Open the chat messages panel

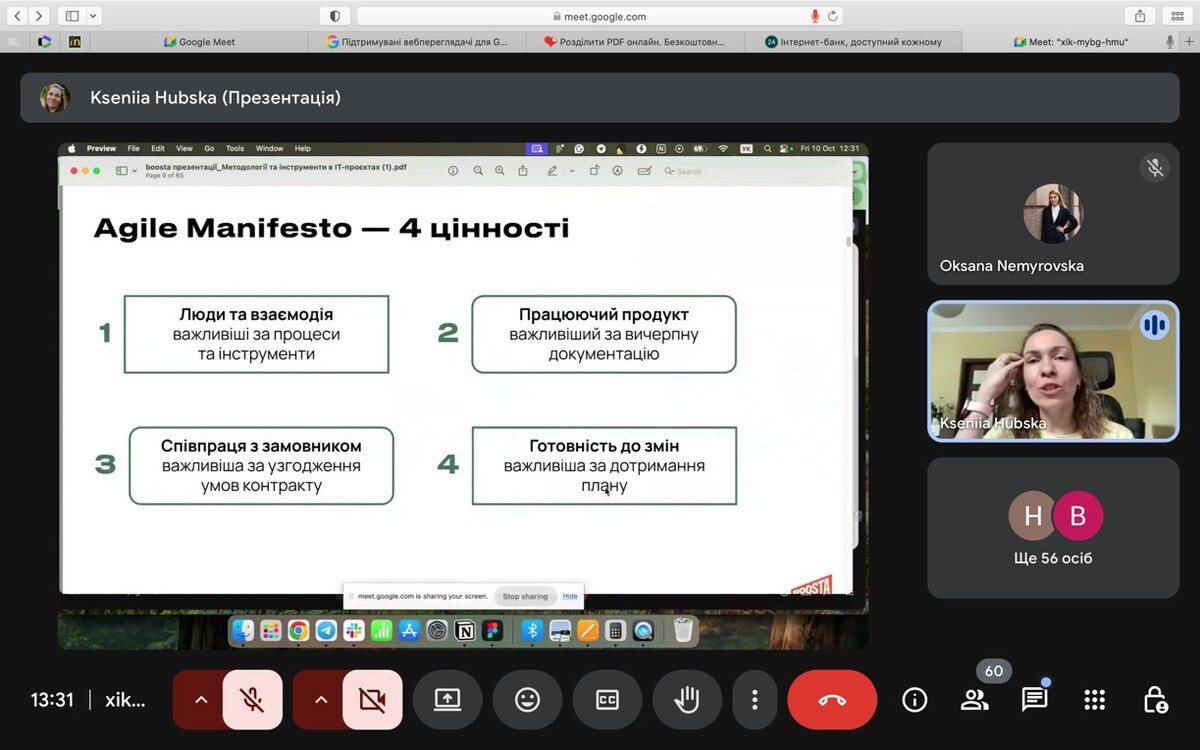point(1034,700)
